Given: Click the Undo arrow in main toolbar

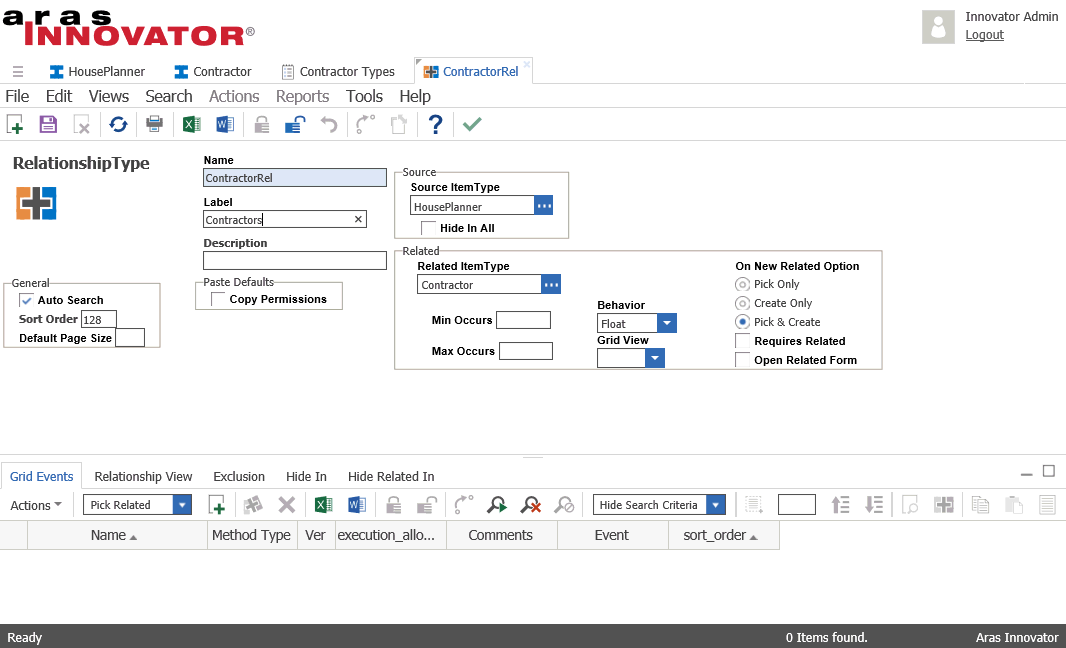Looking at the screenshot, I should (x=329, y=124).
